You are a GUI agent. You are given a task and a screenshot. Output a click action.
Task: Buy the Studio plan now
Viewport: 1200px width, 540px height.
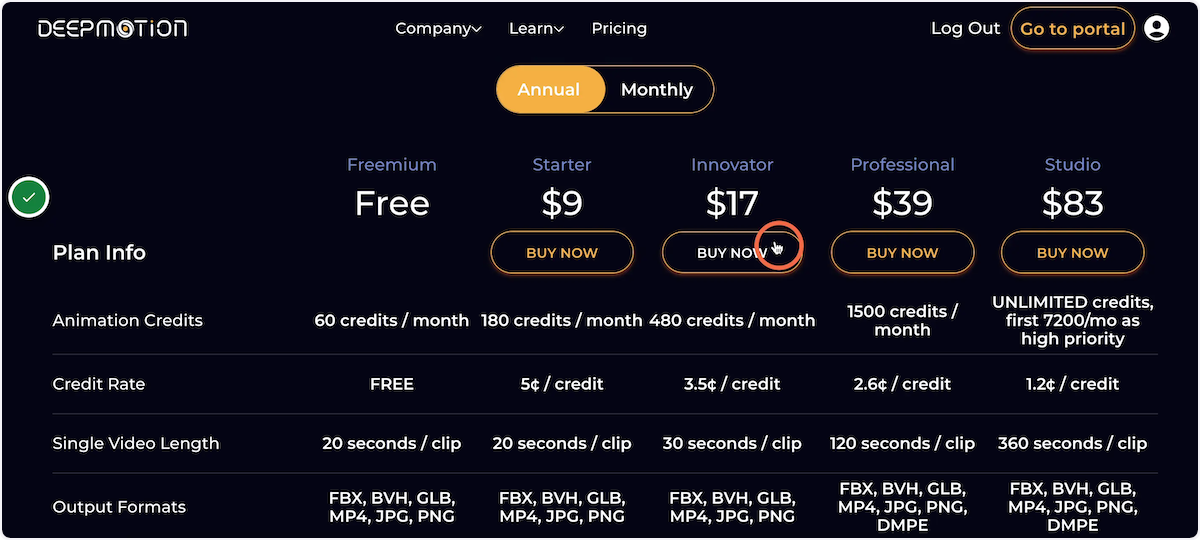[x=1073, y=253]
